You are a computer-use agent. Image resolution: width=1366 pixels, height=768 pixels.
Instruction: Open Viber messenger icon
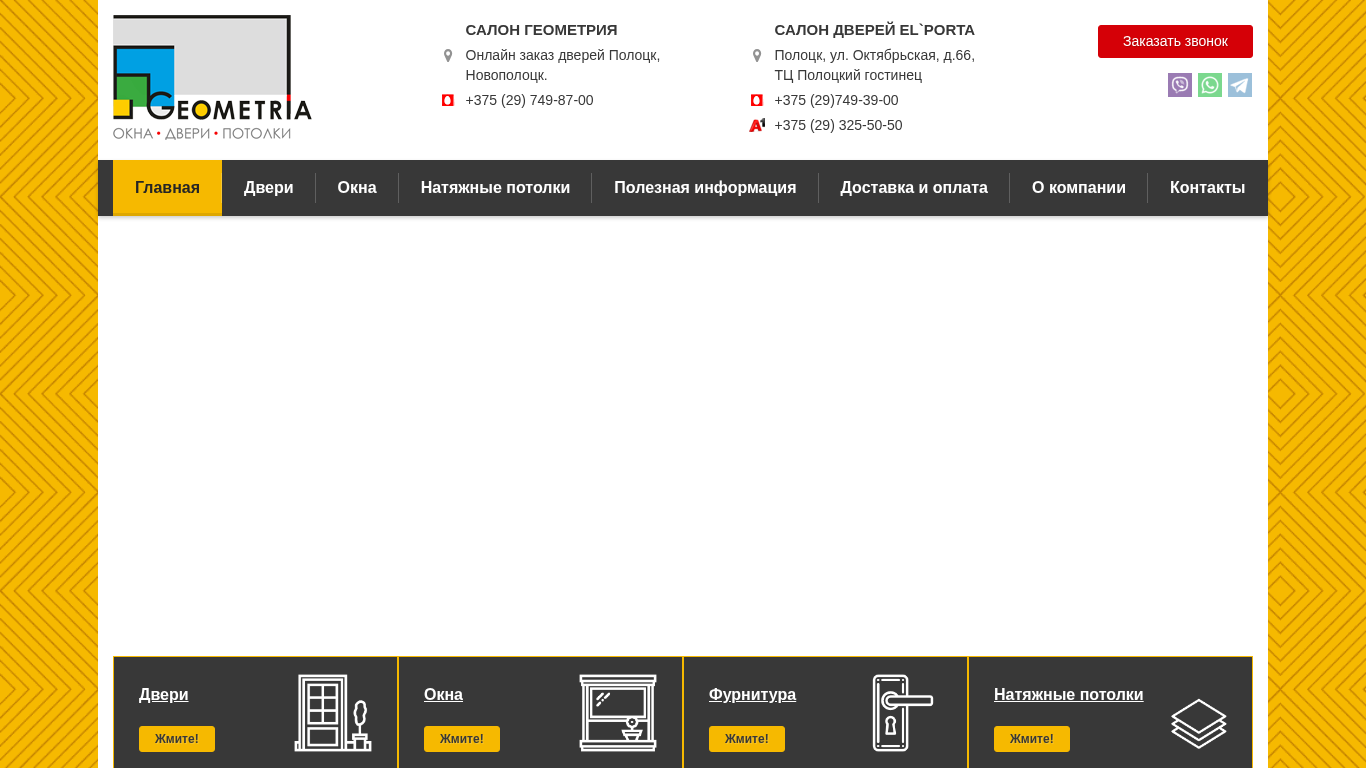pyautogui.click(x=1180, y=85)
